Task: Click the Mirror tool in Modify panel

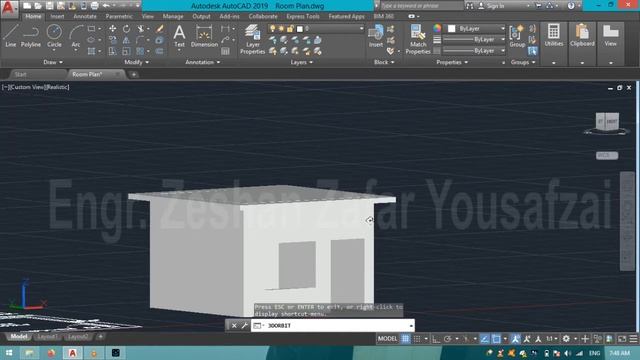Action: coord(126,40)
